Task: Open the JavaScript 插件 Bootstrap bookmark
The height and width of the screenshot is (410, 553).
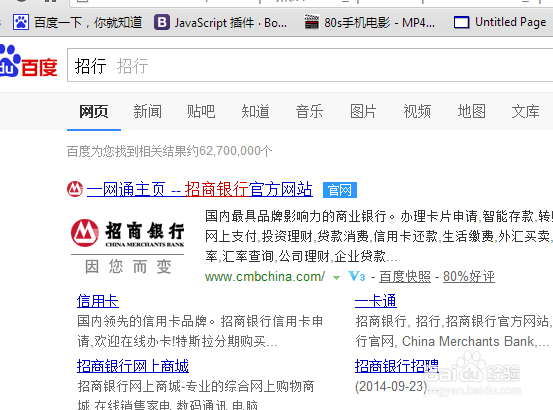Action: (220, 23)
